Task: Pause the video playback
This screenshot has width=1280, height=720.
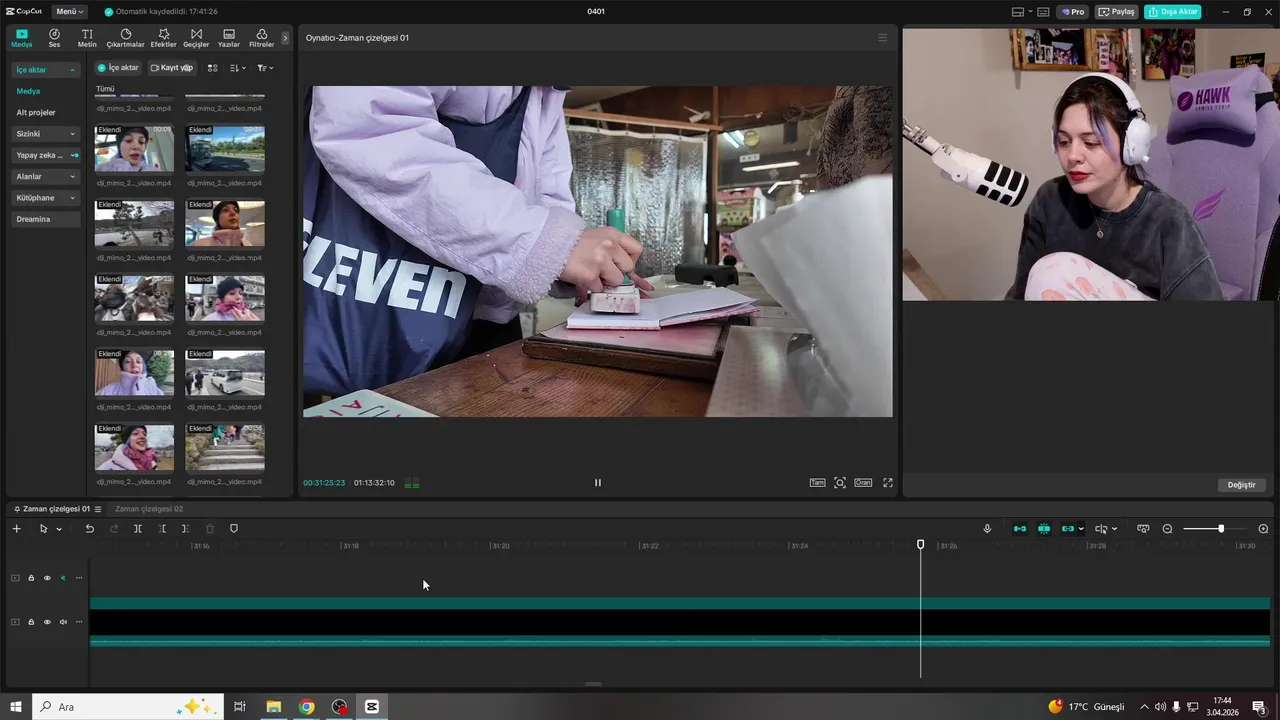Action: (598, 483)
